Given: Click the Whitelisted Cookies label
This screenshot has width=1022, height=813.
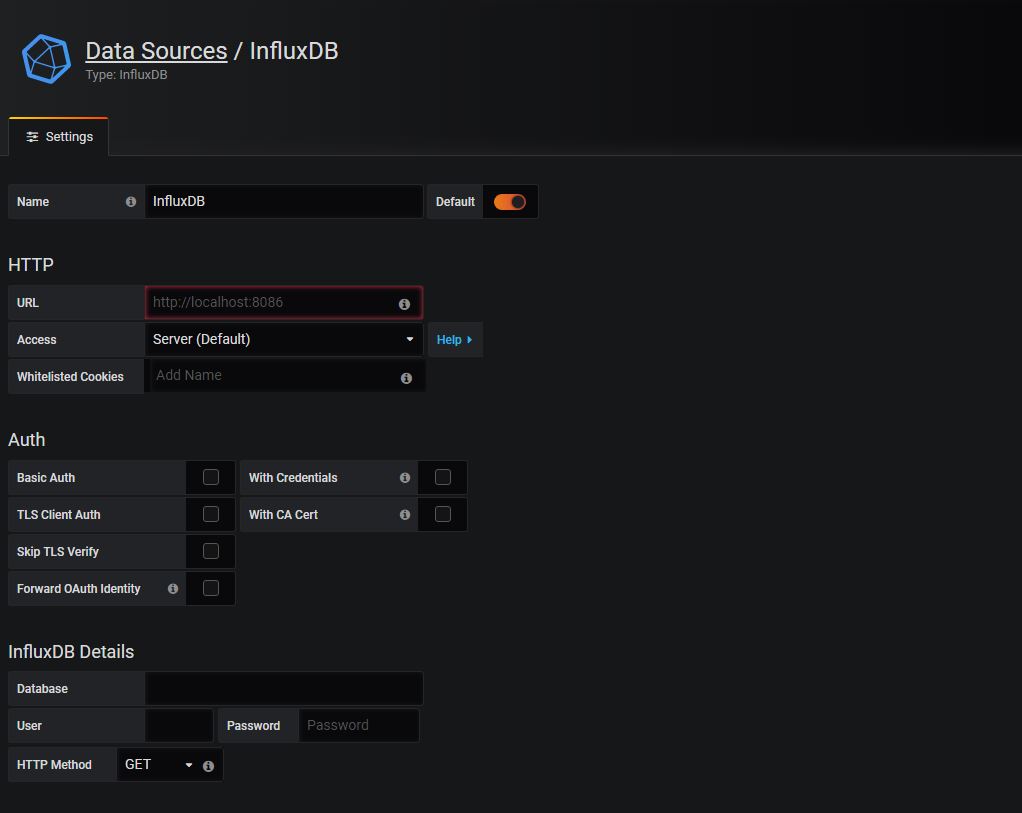Looking at the screenshot, I should [70, 377].
